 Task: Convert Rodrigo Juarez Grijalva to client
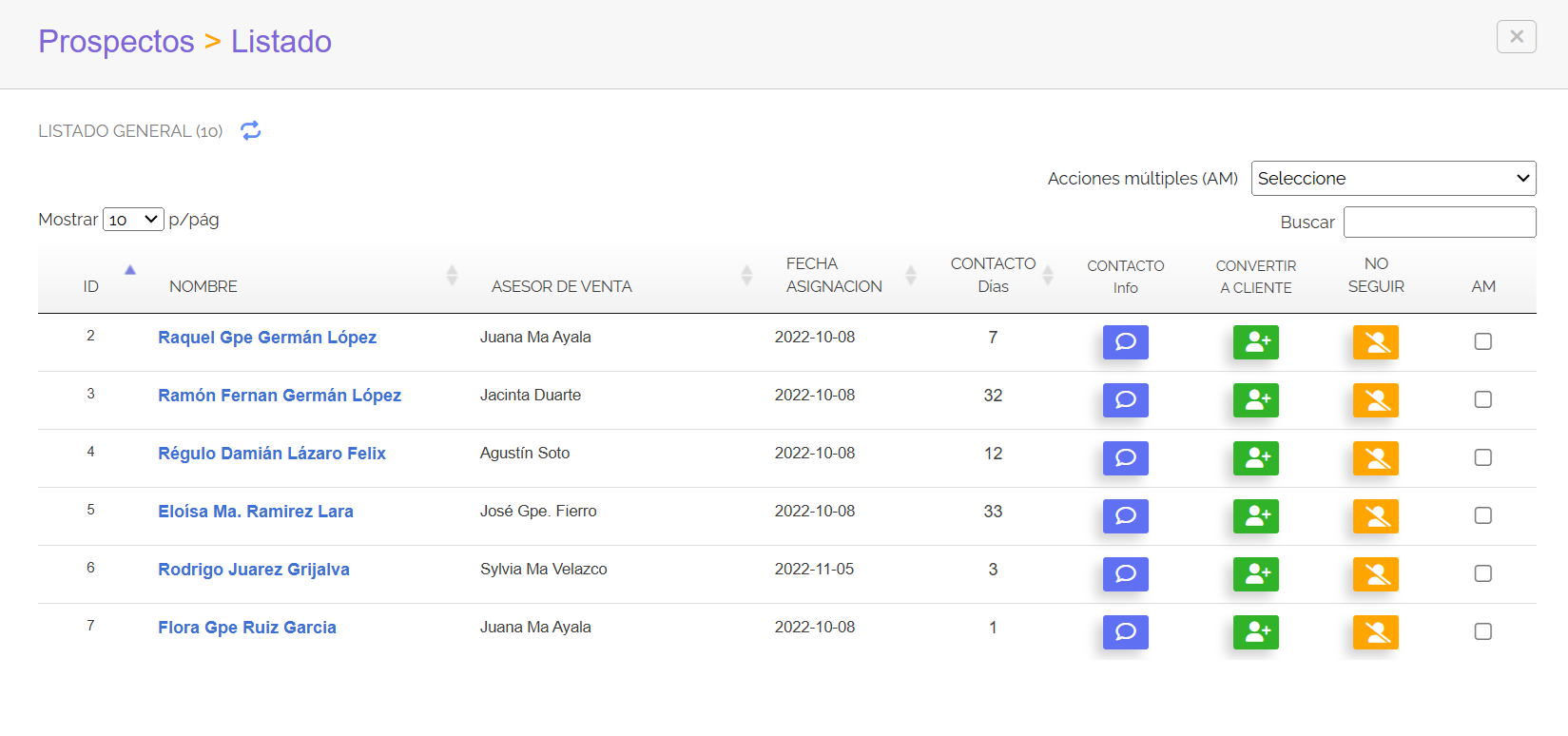(x=1255, y=574)
